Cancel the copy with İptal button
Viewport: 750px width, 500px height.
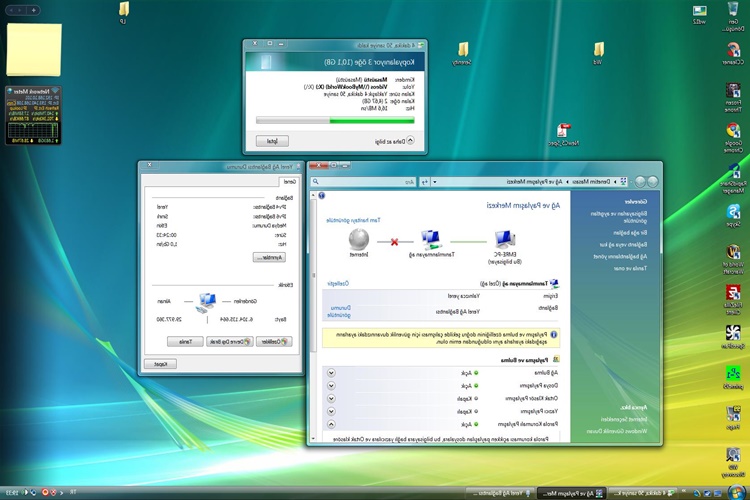click(272, 141)
